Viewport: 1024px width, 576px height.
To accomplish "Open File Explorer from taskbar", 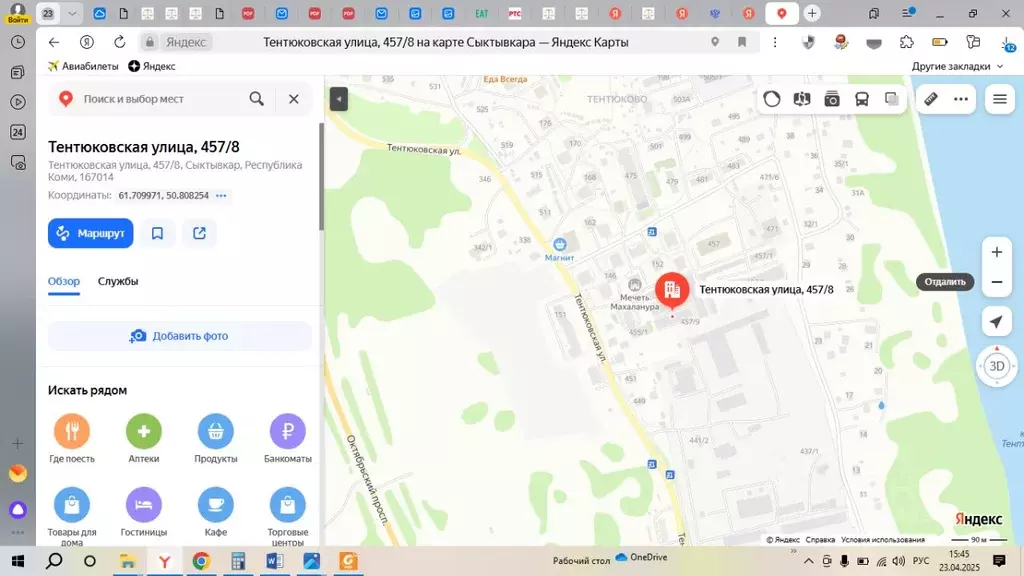I will (127, 561).
